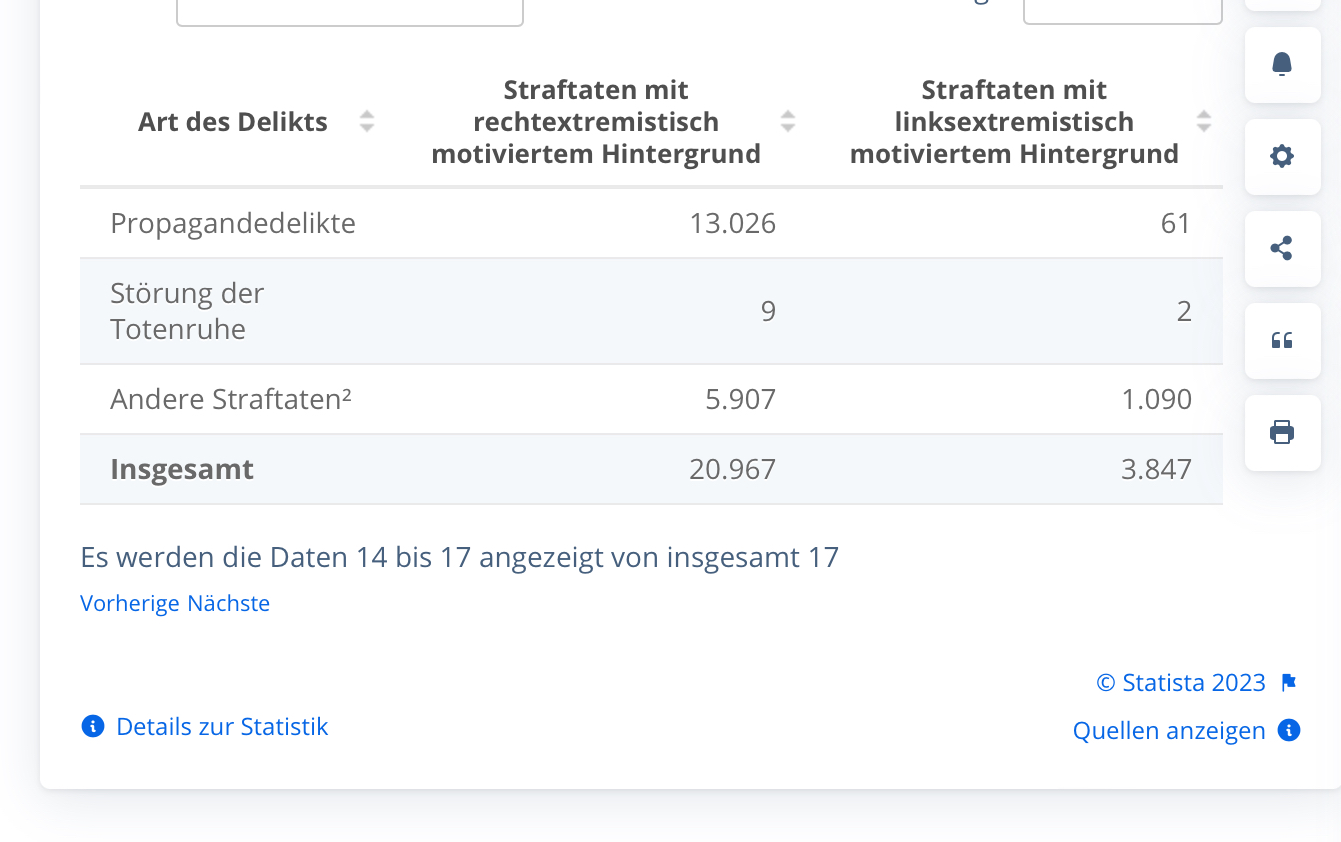Open Details zur Statistik link
The image size is (1341, 842).
pyautogui.click(x=222, y=726)
